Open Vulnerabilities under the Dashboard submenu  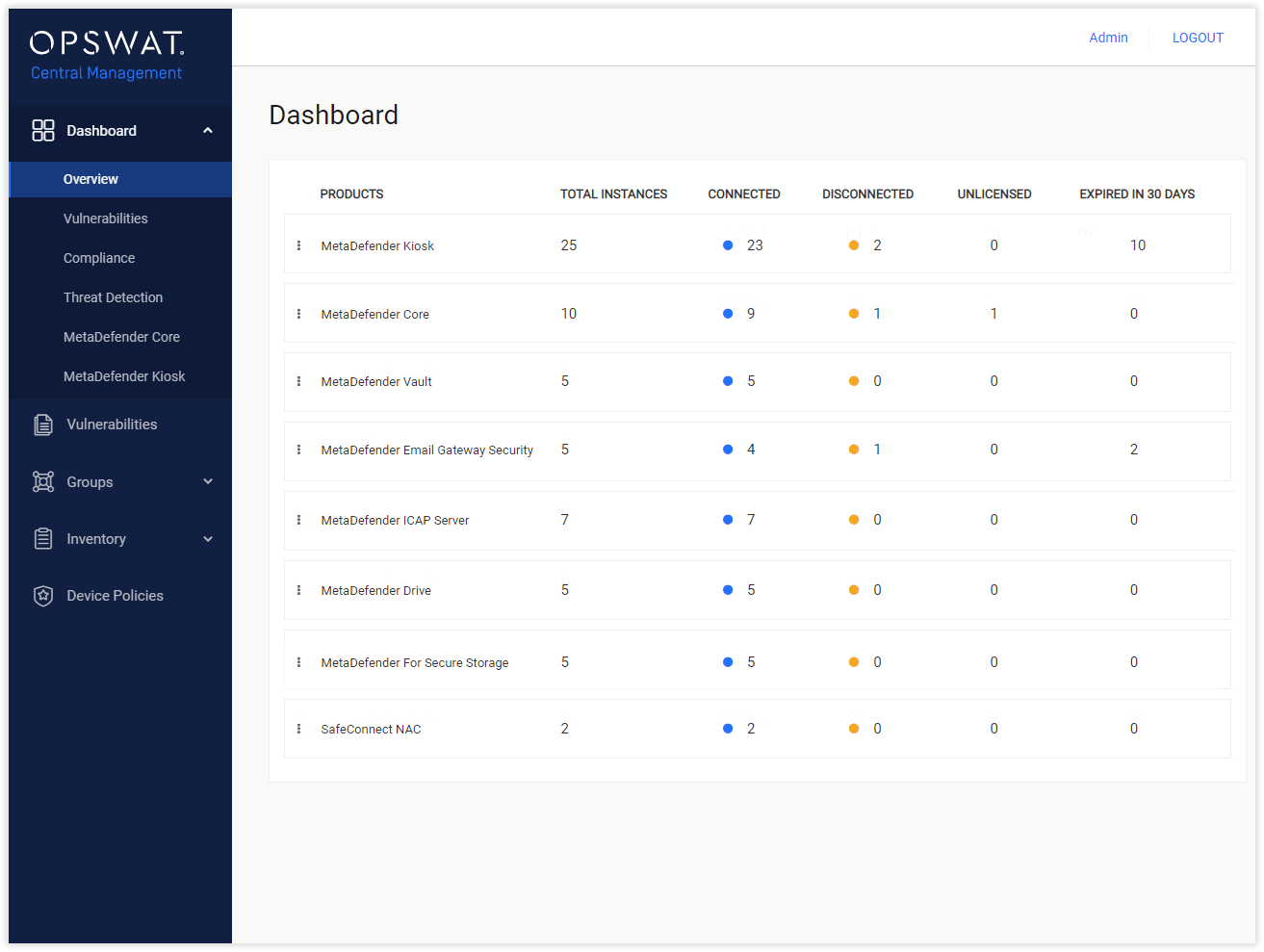[x=106, y=219]
